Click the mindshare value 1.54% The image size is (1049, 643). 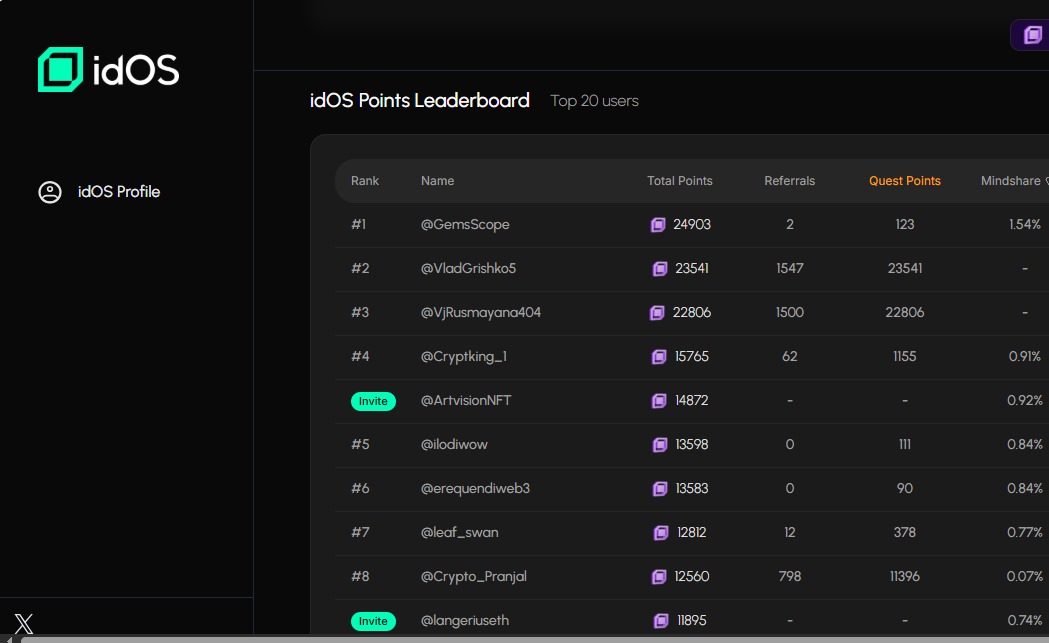pos(1025,225)
